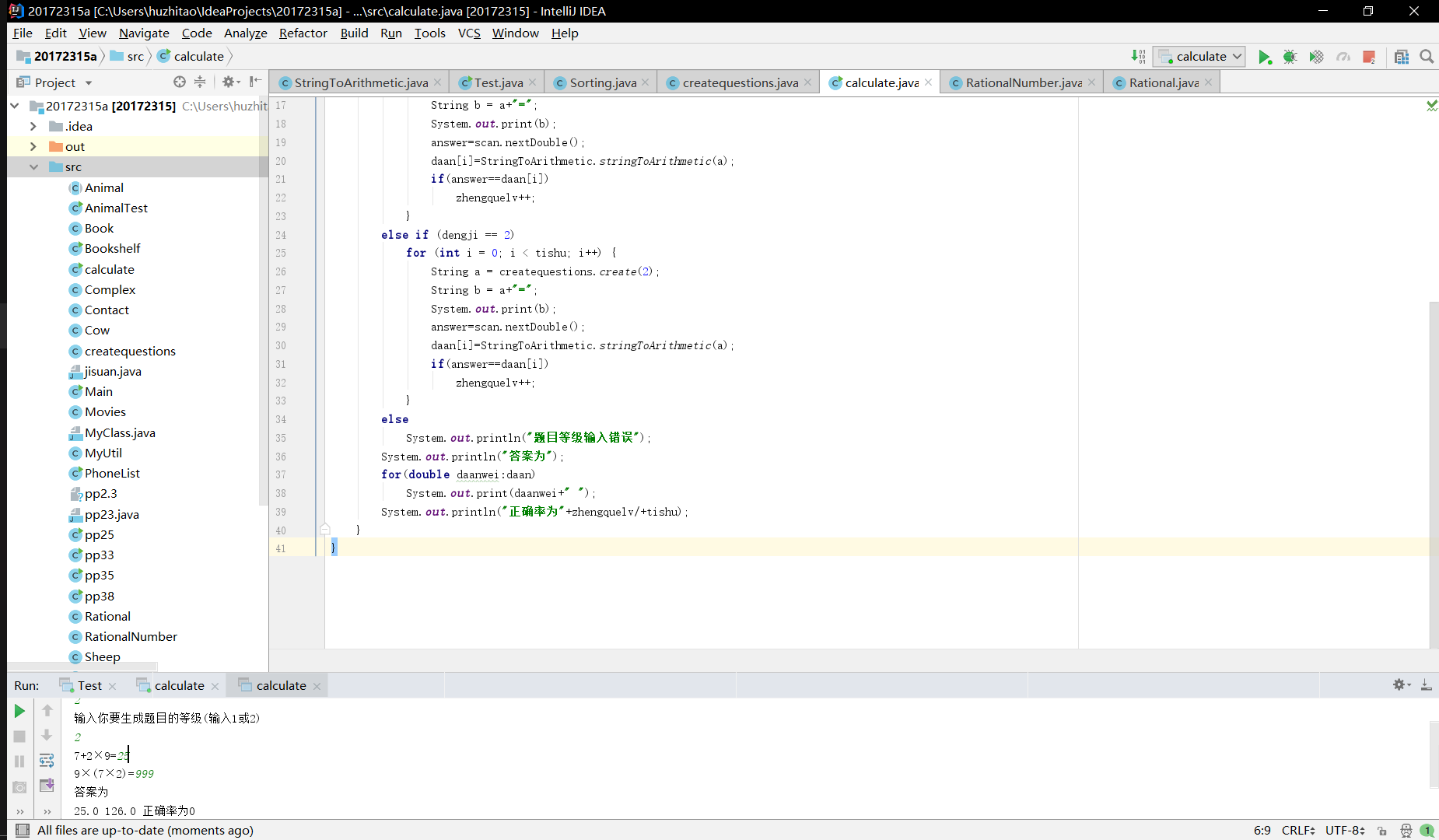Click the Run console input line 7+2×9=

[101, 755]
